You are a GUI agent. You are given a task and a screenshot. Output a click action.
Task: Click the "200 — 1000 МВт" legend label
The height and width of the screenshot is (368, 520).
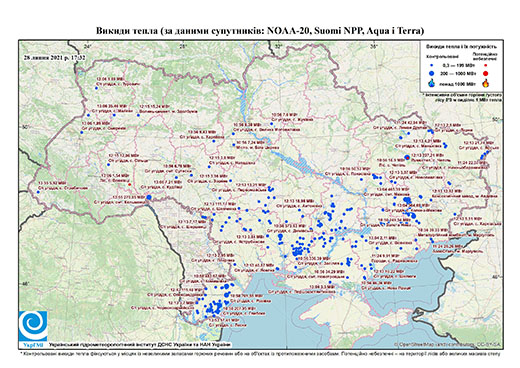tap(458, 73)
